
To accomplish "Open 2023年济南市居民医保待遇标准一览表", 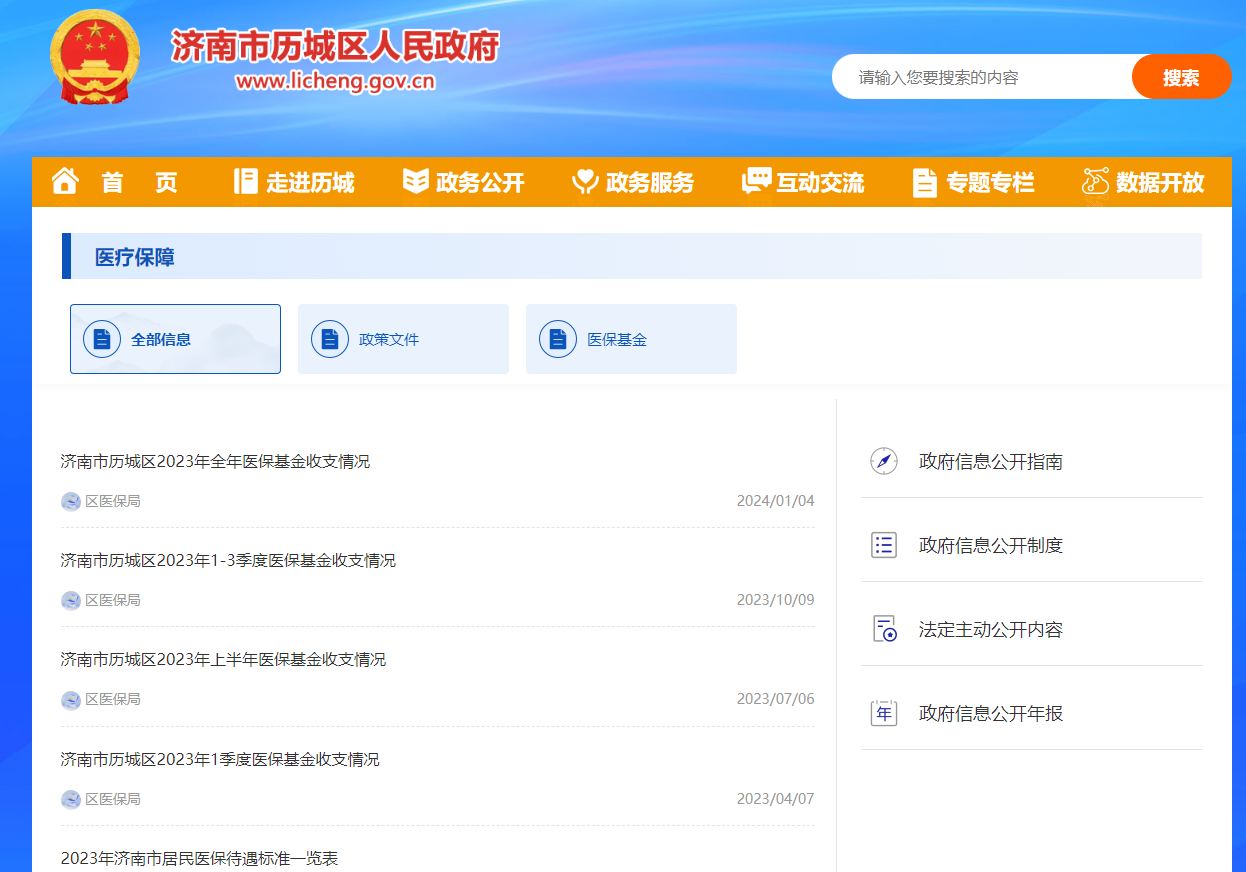I will pyautogui.click(x=199, y=858).
